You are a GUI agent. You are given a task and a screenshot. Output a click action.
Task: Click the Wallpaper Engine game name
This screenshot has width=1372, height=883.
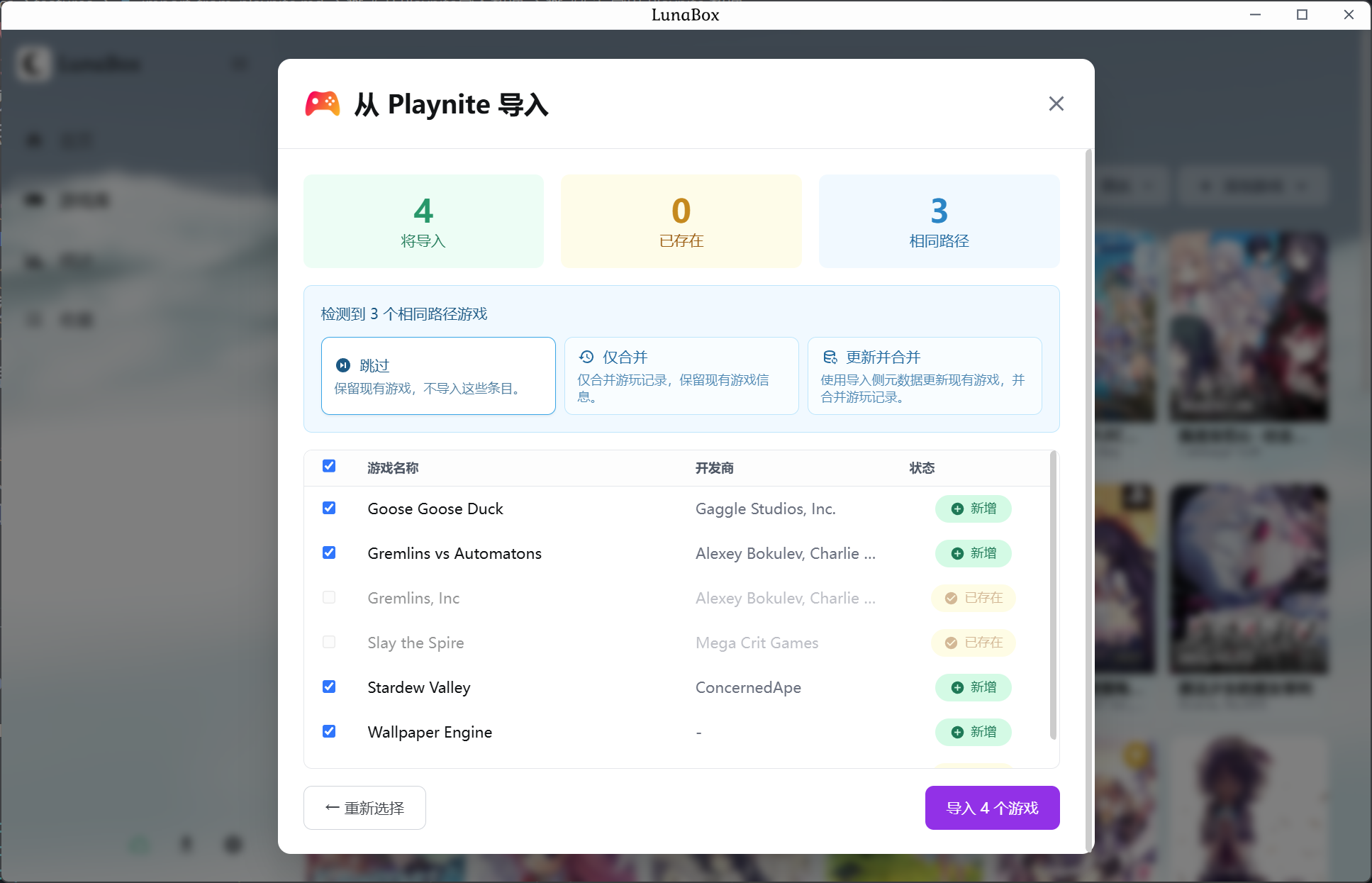(430, 732)
